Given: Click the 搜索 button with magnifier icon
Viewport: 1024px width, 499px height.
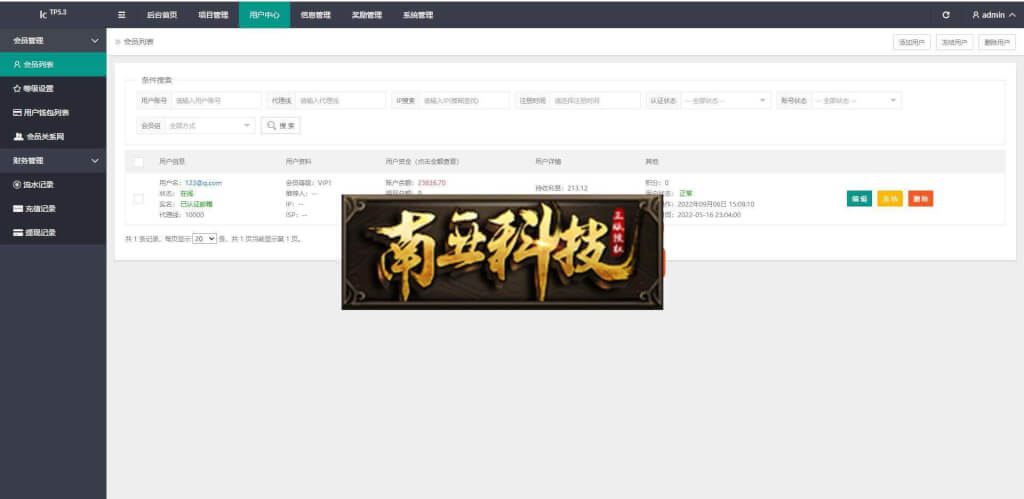Looking at the screenshot, I should (x=281, y=125).
